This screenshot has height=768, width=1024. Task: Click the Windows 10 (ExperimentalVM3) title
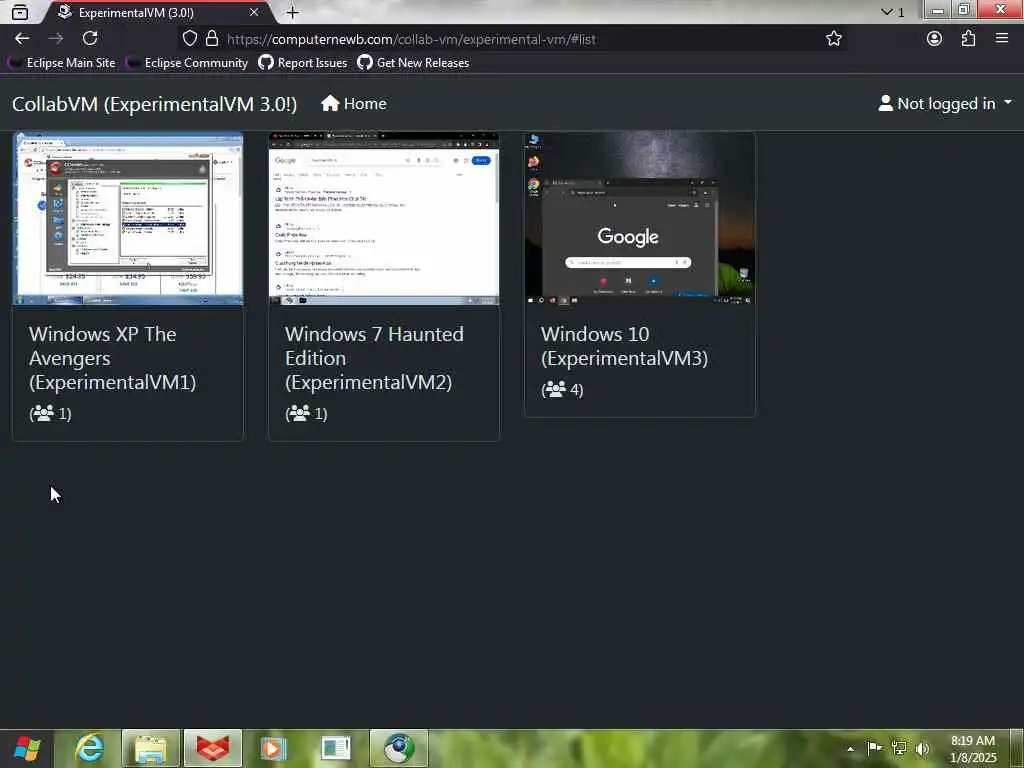pos(624,346)
